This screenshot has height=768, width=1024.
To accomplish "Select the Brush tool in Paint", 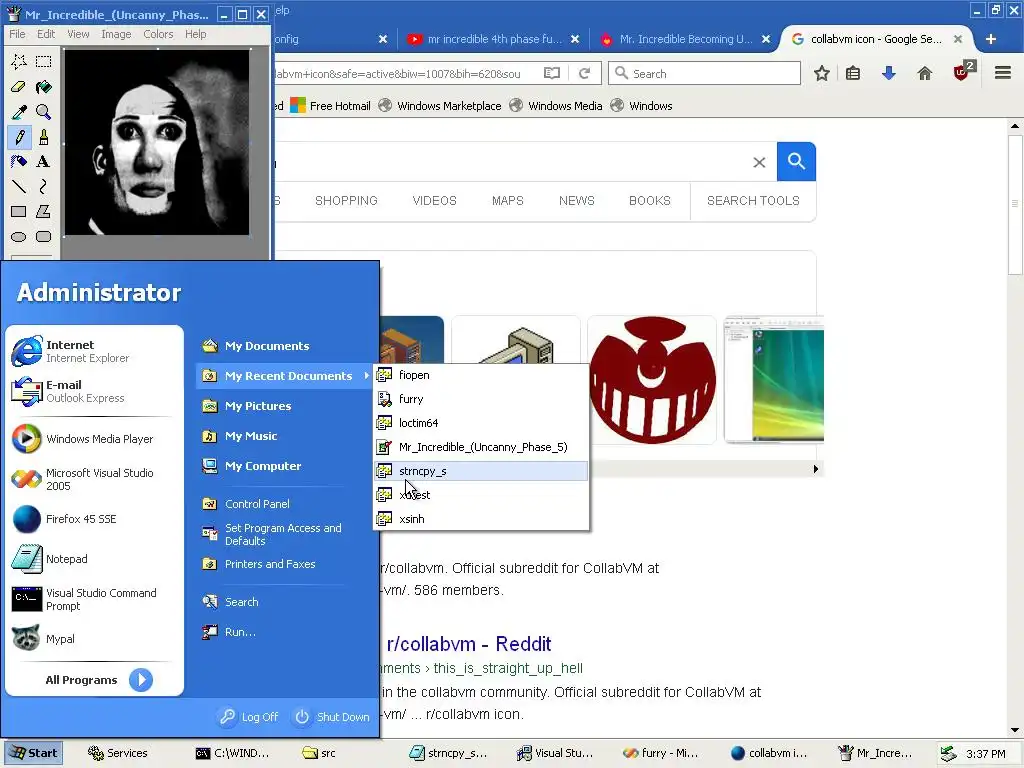I will (44, 137).
